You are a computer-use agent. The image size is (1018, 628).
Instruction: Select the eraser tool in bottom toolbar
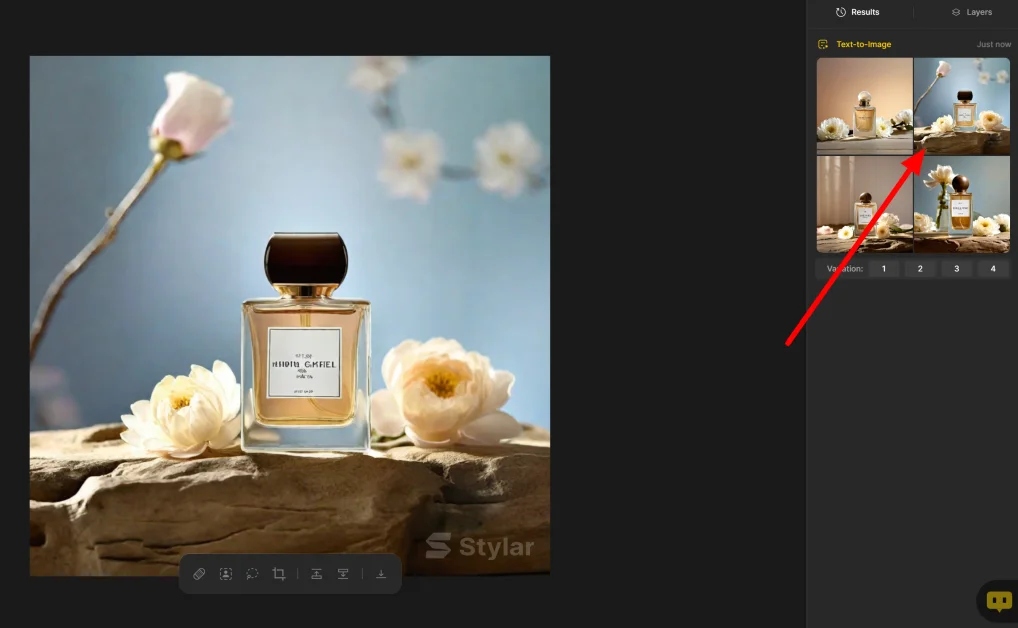point(199,574)
